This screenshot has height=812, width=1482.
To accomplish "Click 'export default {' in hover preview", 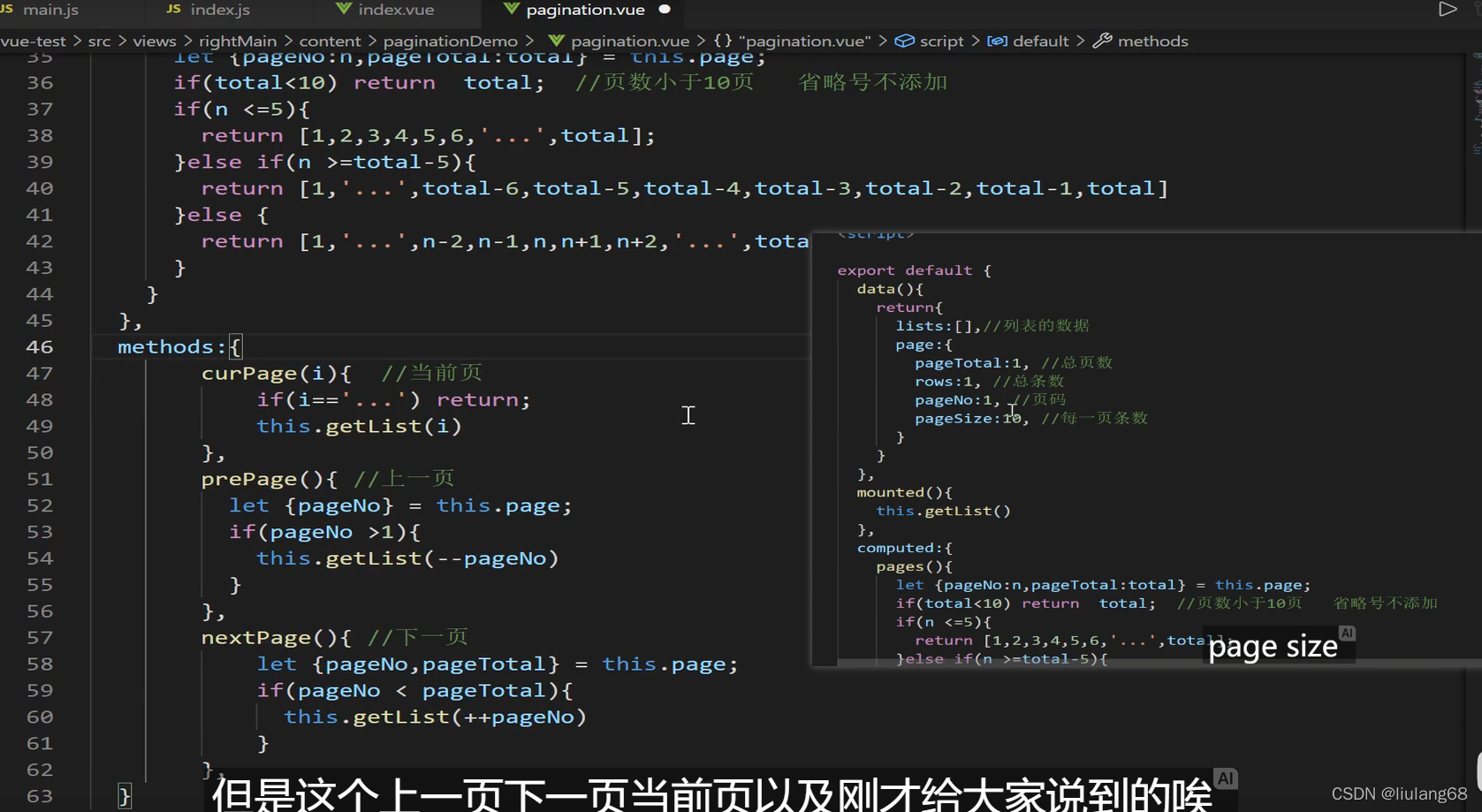I will 914,270.
